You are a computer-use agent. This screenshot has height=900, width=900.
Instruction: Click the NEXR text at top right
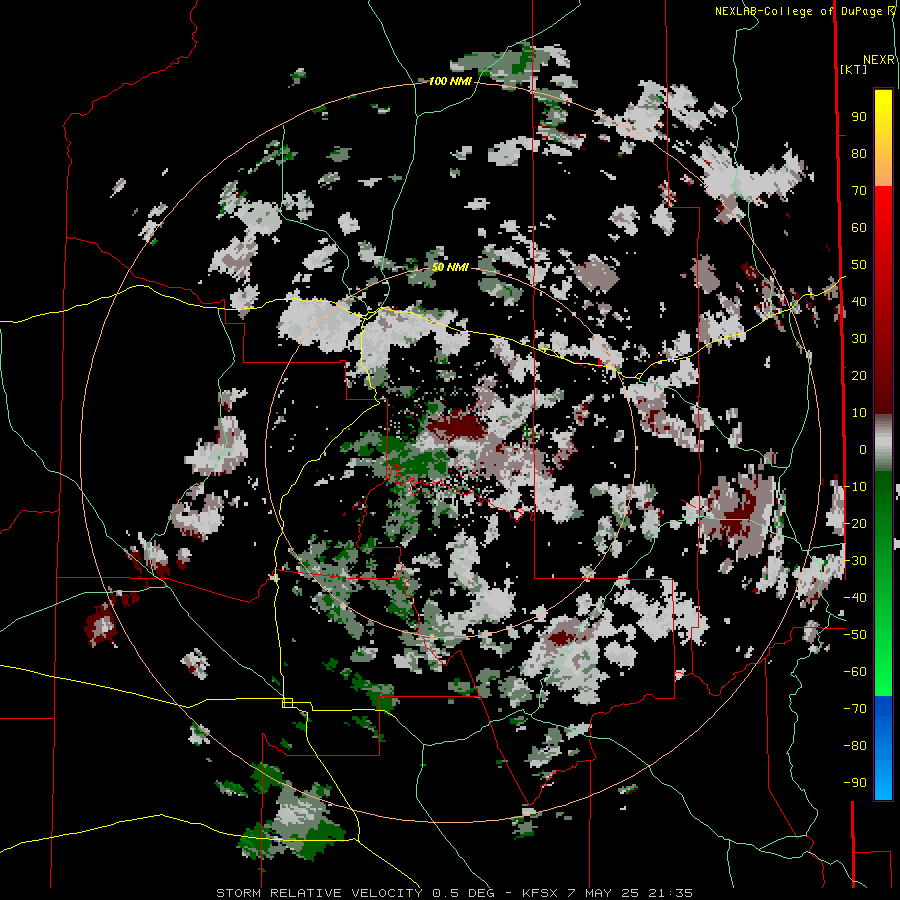tap(879, 60)
